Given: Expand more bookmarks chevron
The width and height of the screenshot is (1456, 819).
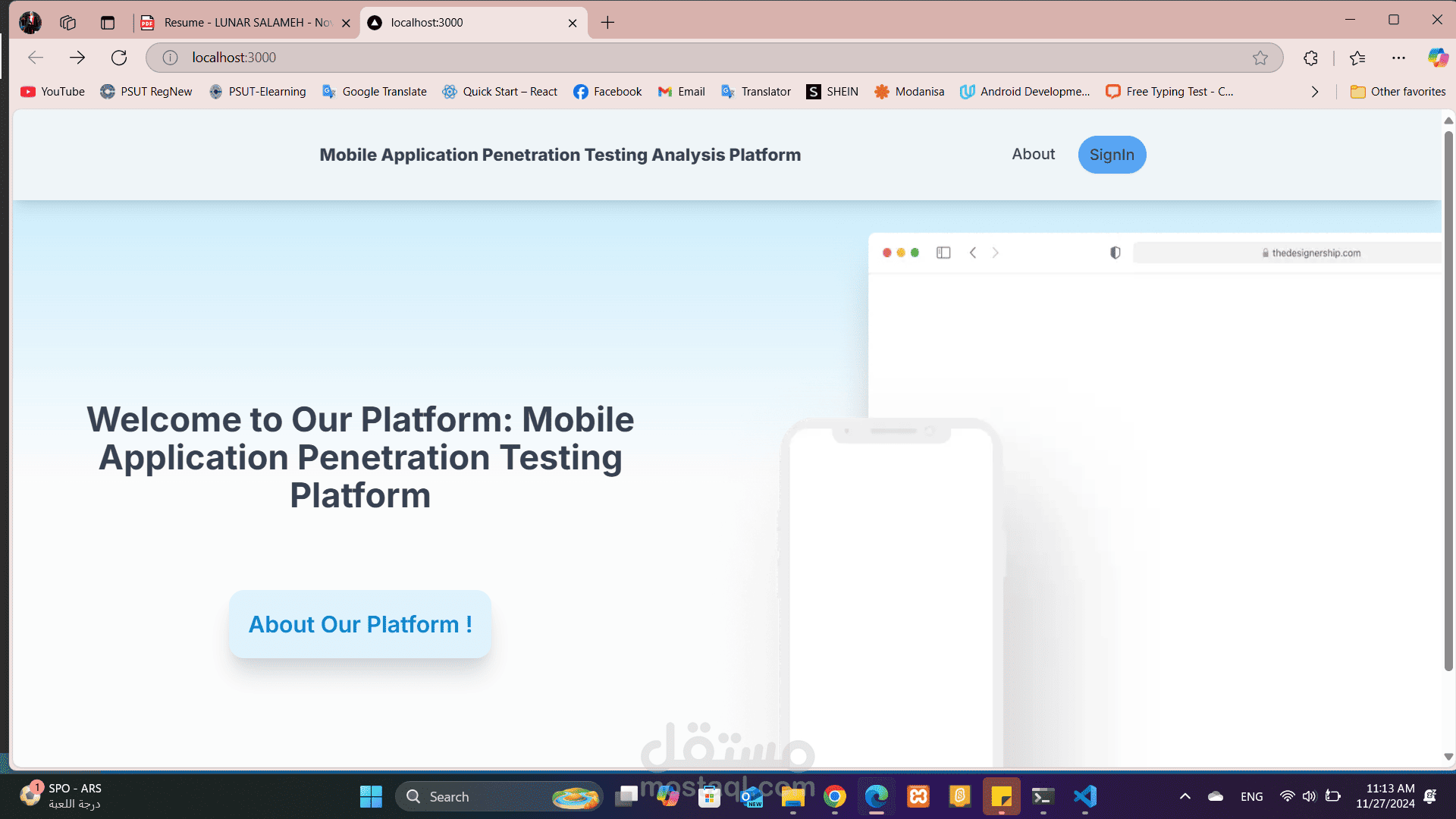Looking at the screenshot, I should [x=1315, y=92].
